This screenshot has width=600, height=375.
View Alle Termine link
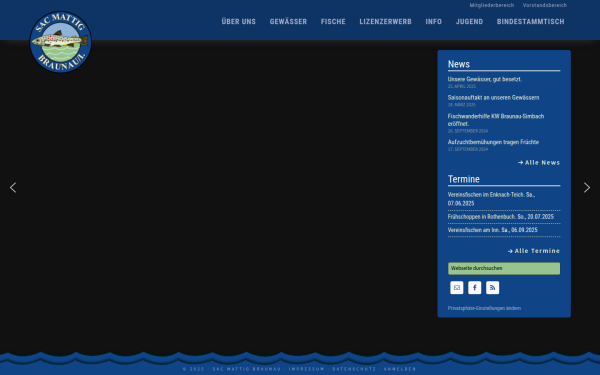point(534,251)
